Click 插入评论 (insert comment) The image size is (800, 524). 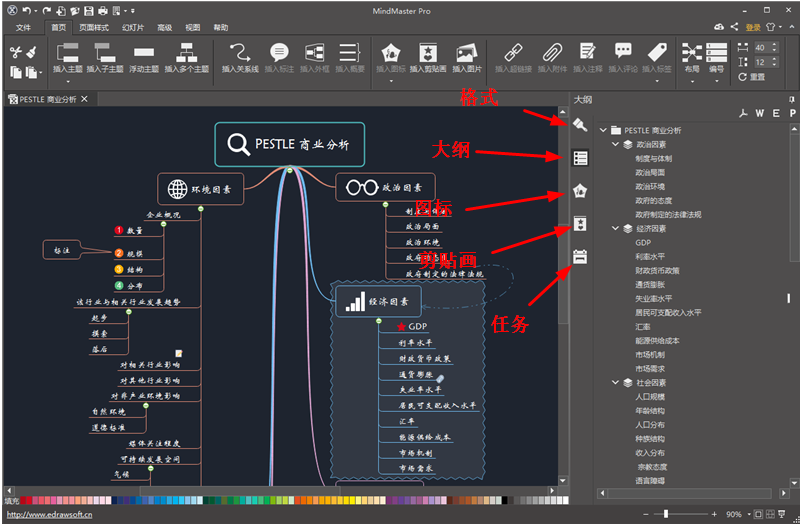pos(623,58)
